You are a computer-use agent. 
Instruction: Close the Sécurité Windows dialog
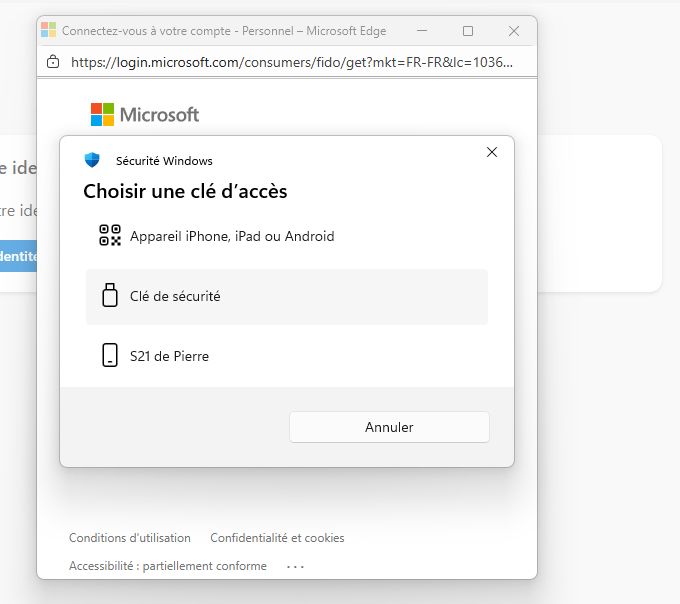tap(492, 152)
